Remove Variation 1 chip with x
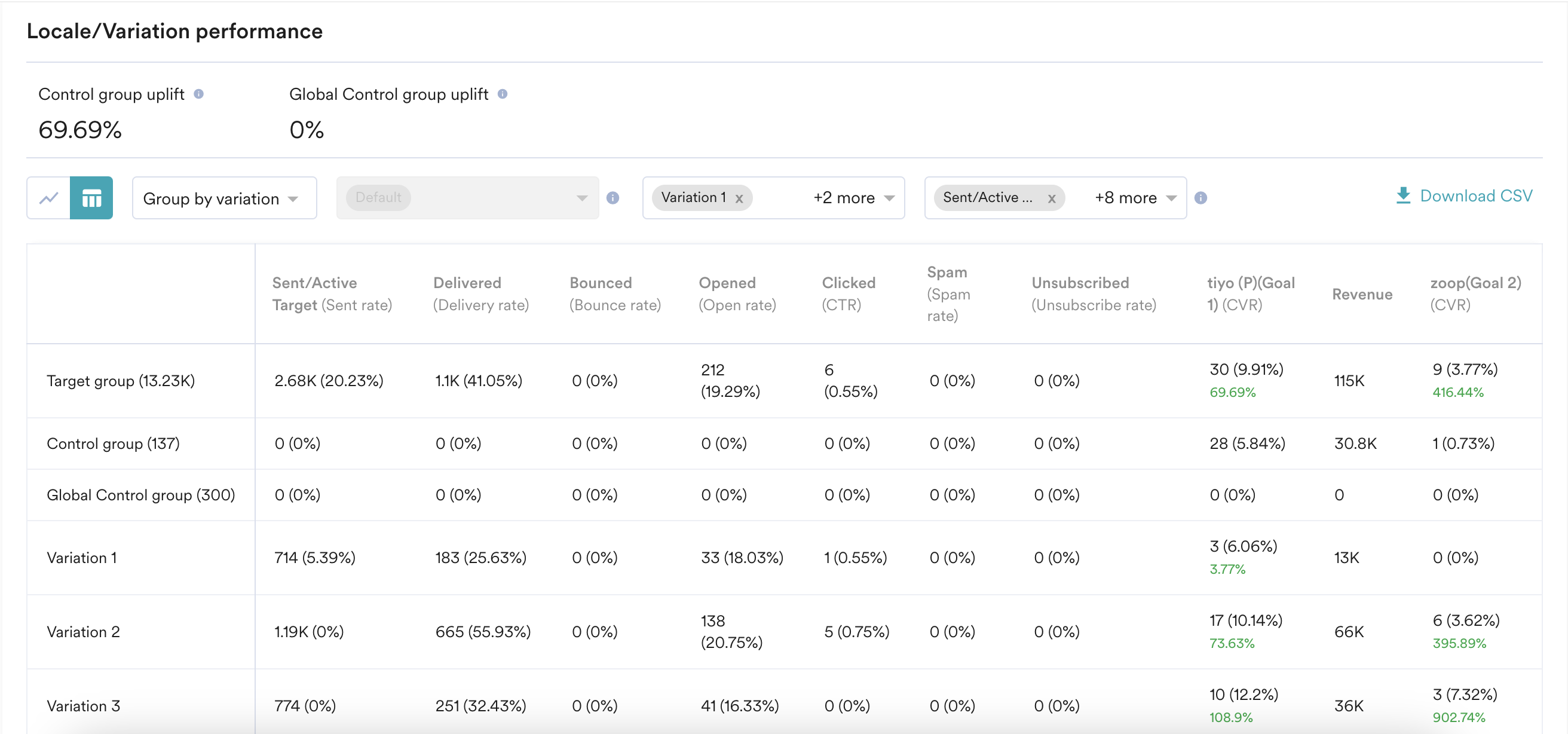 coord(739,198)
